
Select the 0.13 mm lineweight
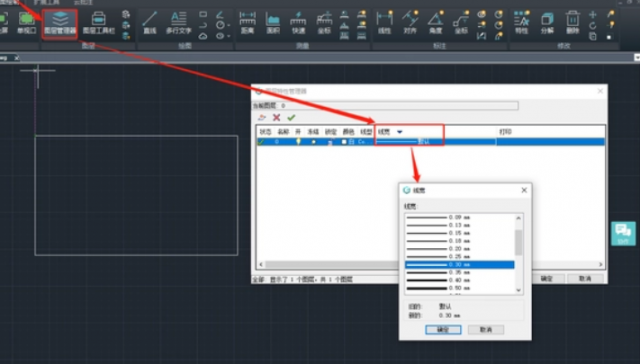(460, 225)
